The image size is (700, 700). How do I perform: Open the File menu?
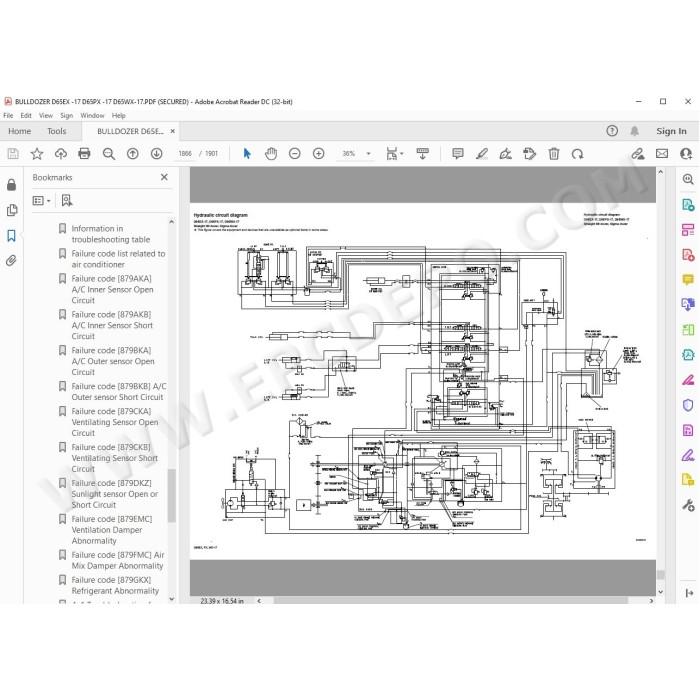coord(8,115)
